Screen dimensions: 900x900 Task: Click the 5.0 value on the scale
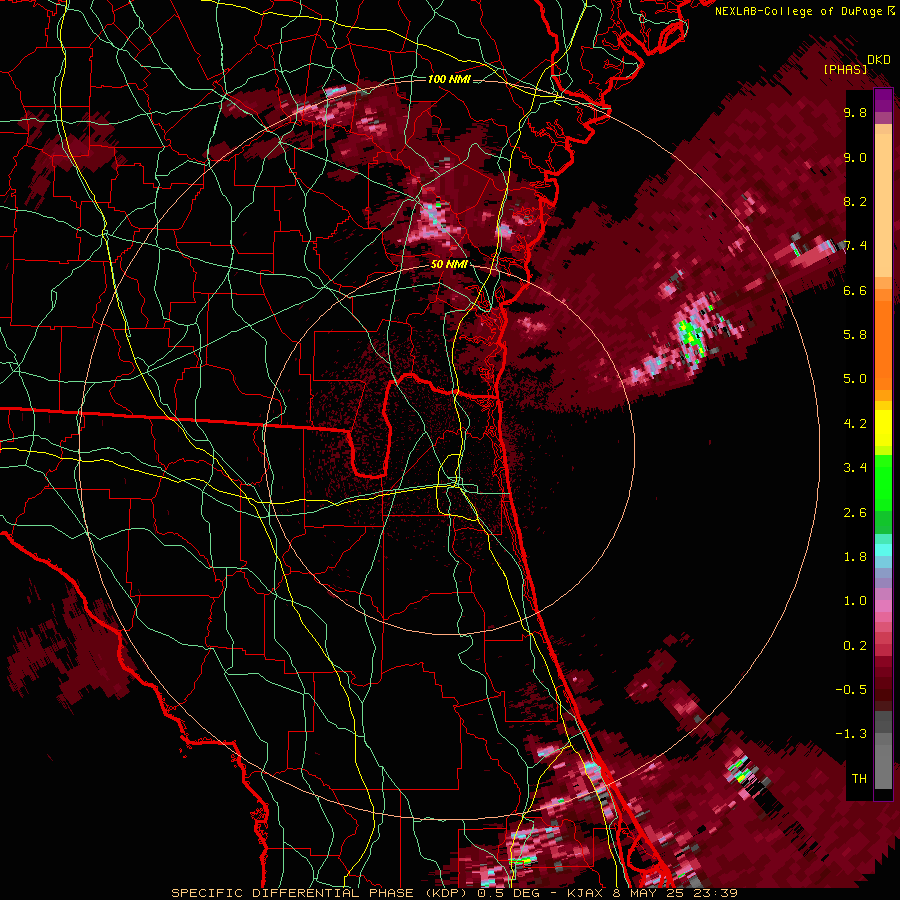(855, 379)
